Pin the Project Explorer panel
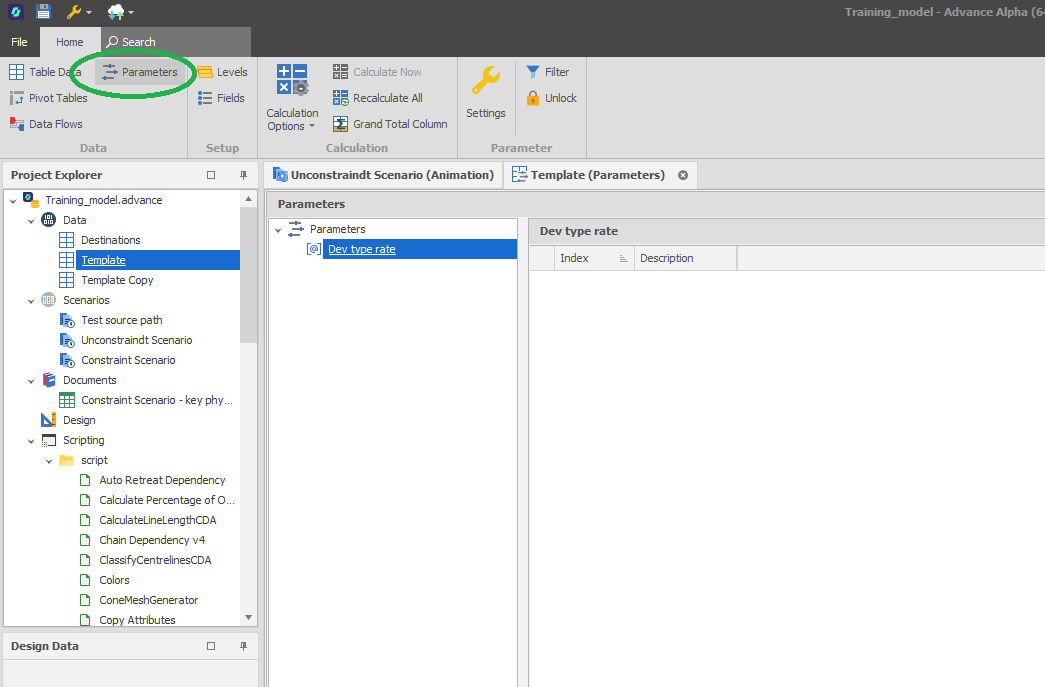Viewport: 1045px width, 687px height. coord(243,175)
